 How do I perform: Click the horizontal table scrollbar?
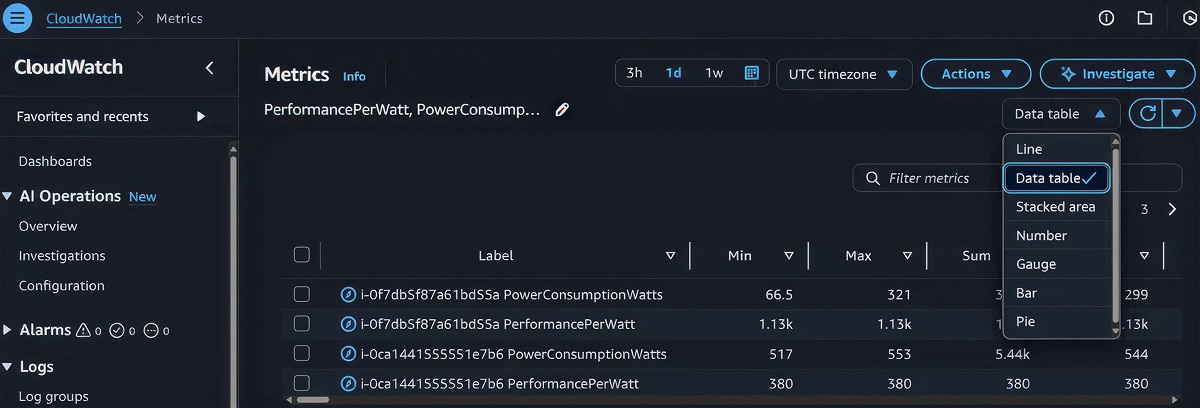(x=314, y=399)
